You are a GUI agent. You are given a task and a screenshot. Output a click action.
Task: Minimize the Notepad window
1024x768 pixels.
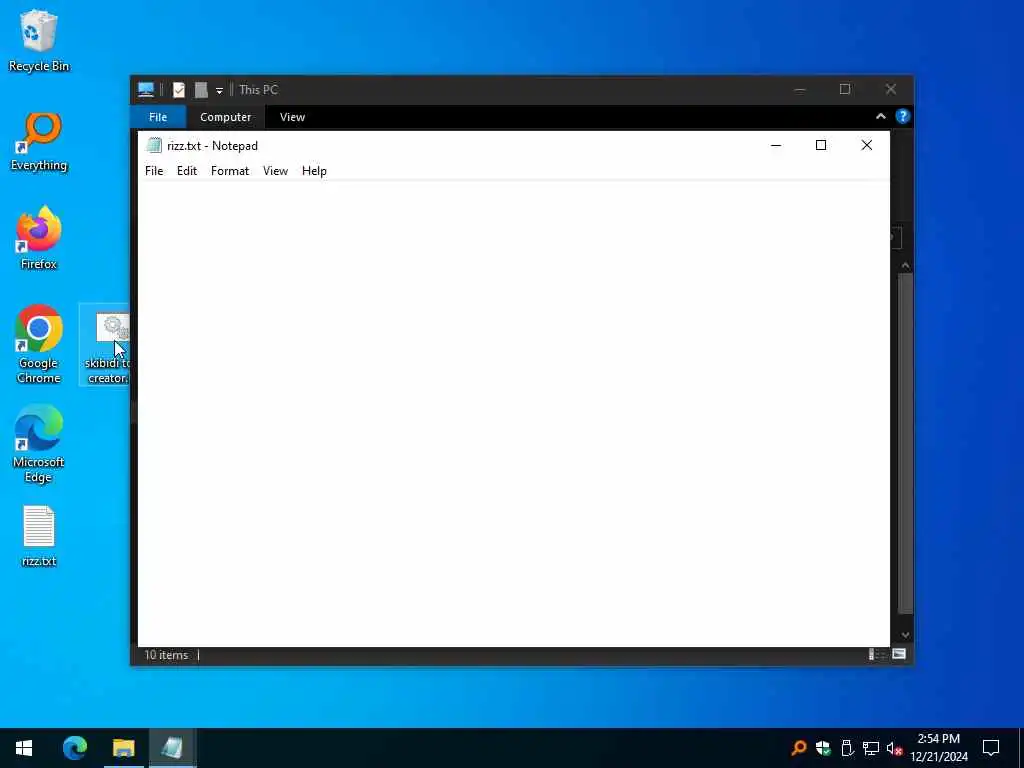[x=776, y=146]
